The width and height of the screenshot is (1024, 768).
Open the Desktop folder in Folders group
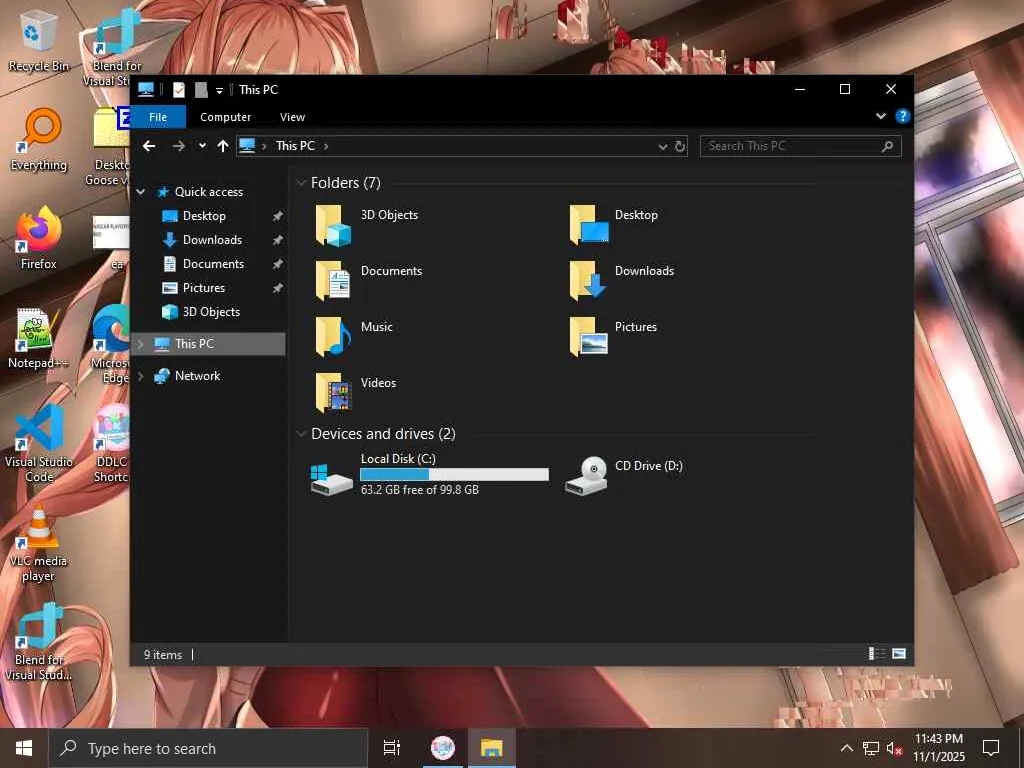tap(588, 225)
